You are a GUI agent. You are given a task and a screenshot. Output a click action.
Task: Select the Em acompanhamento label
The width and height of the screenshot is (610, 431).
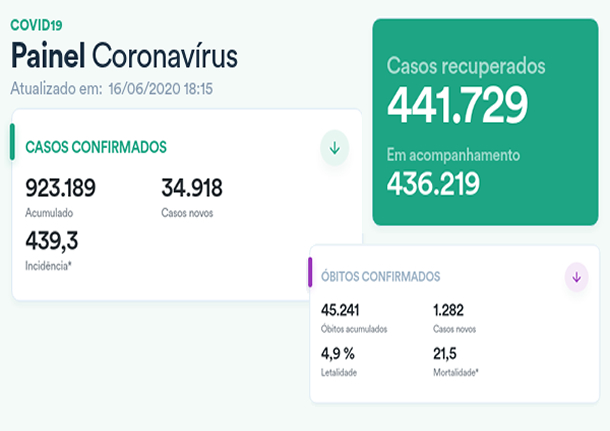click(x=453, y=155)
